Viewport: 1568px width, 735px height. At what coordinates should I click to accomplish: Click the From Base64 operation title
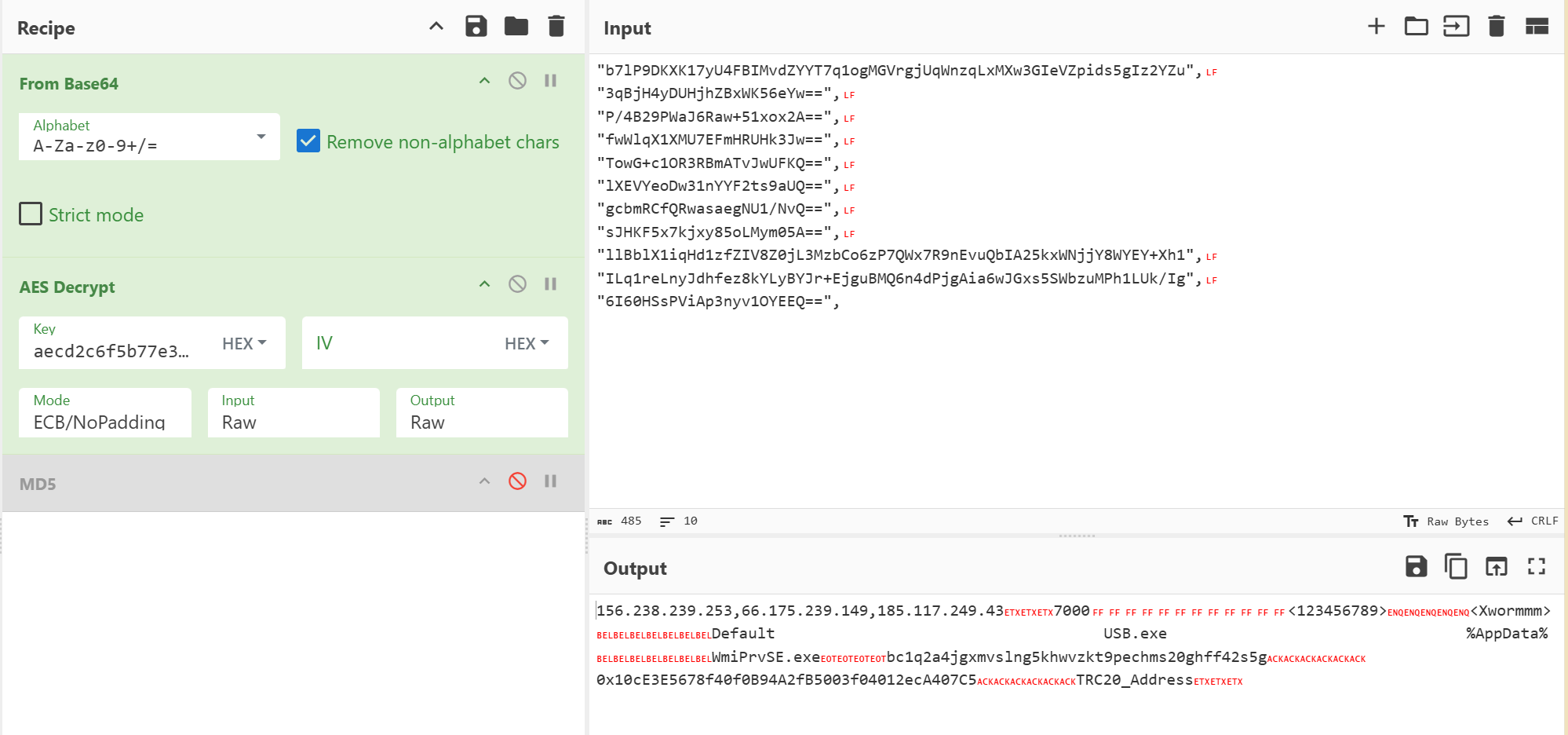pos(69,83)
